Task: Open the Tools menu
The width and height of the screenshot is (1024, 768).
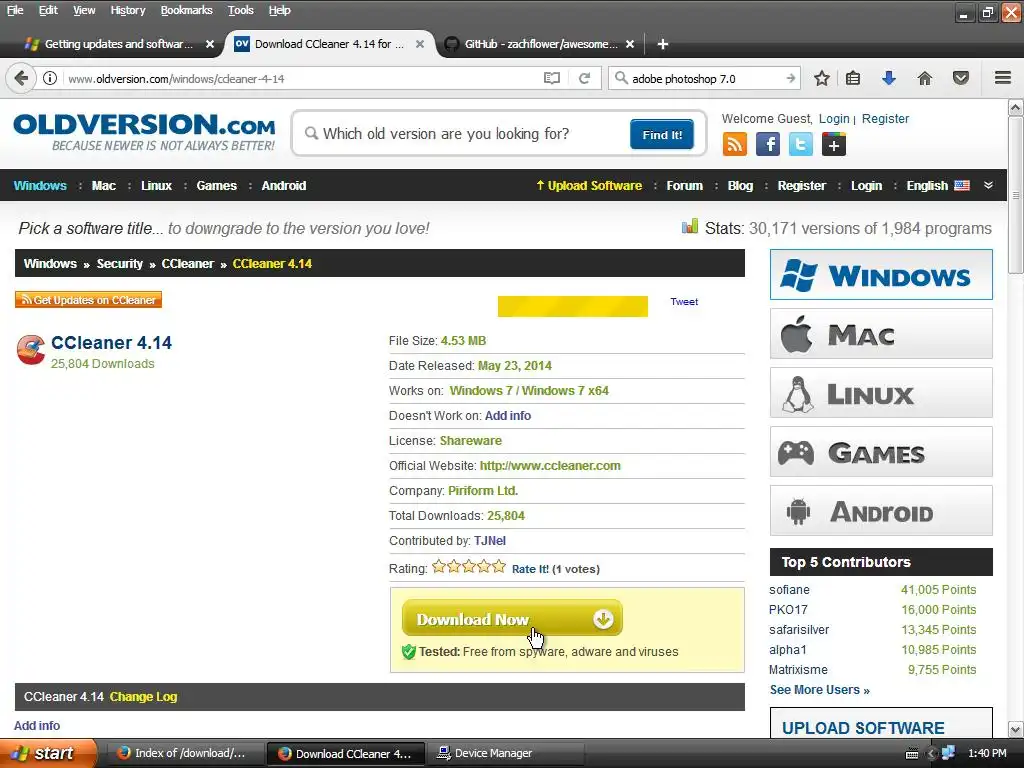Action: click(x=240, y=10)
